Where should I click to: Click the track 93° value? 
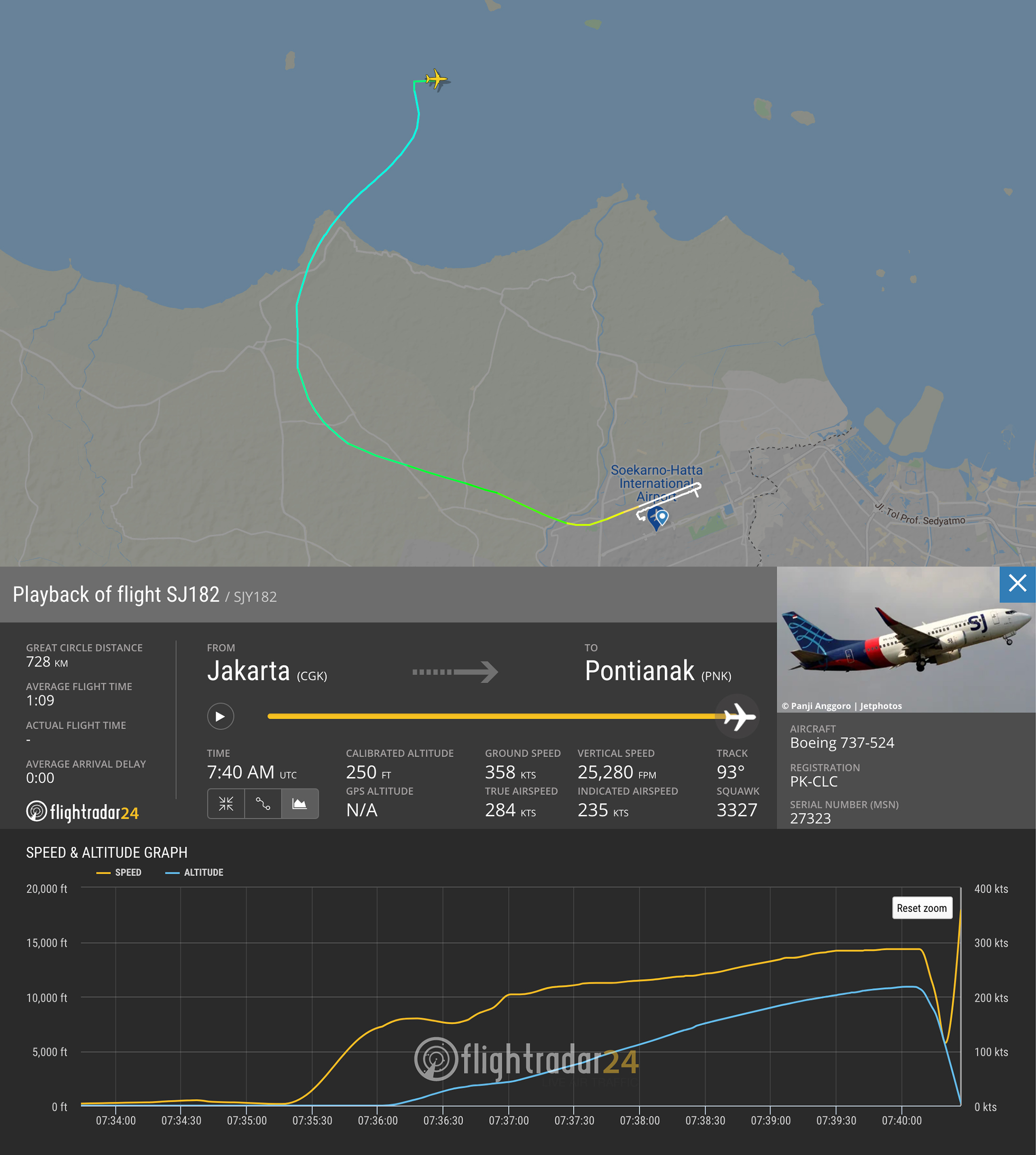pos(730,772)
